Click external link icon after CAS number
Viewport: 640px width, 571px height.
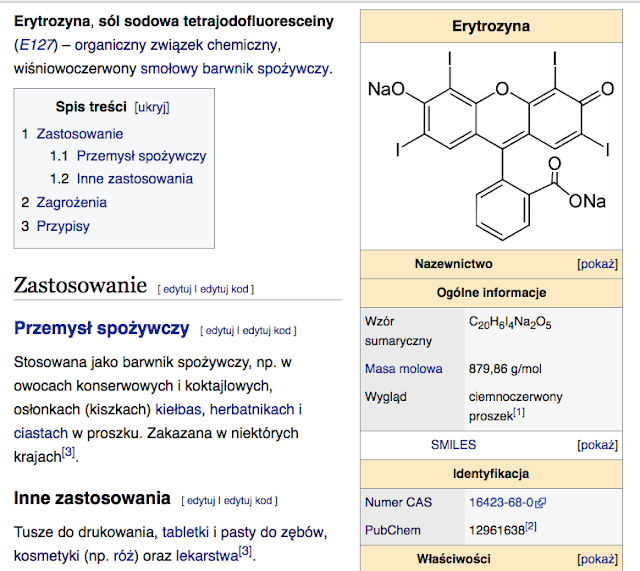(540, 503)
